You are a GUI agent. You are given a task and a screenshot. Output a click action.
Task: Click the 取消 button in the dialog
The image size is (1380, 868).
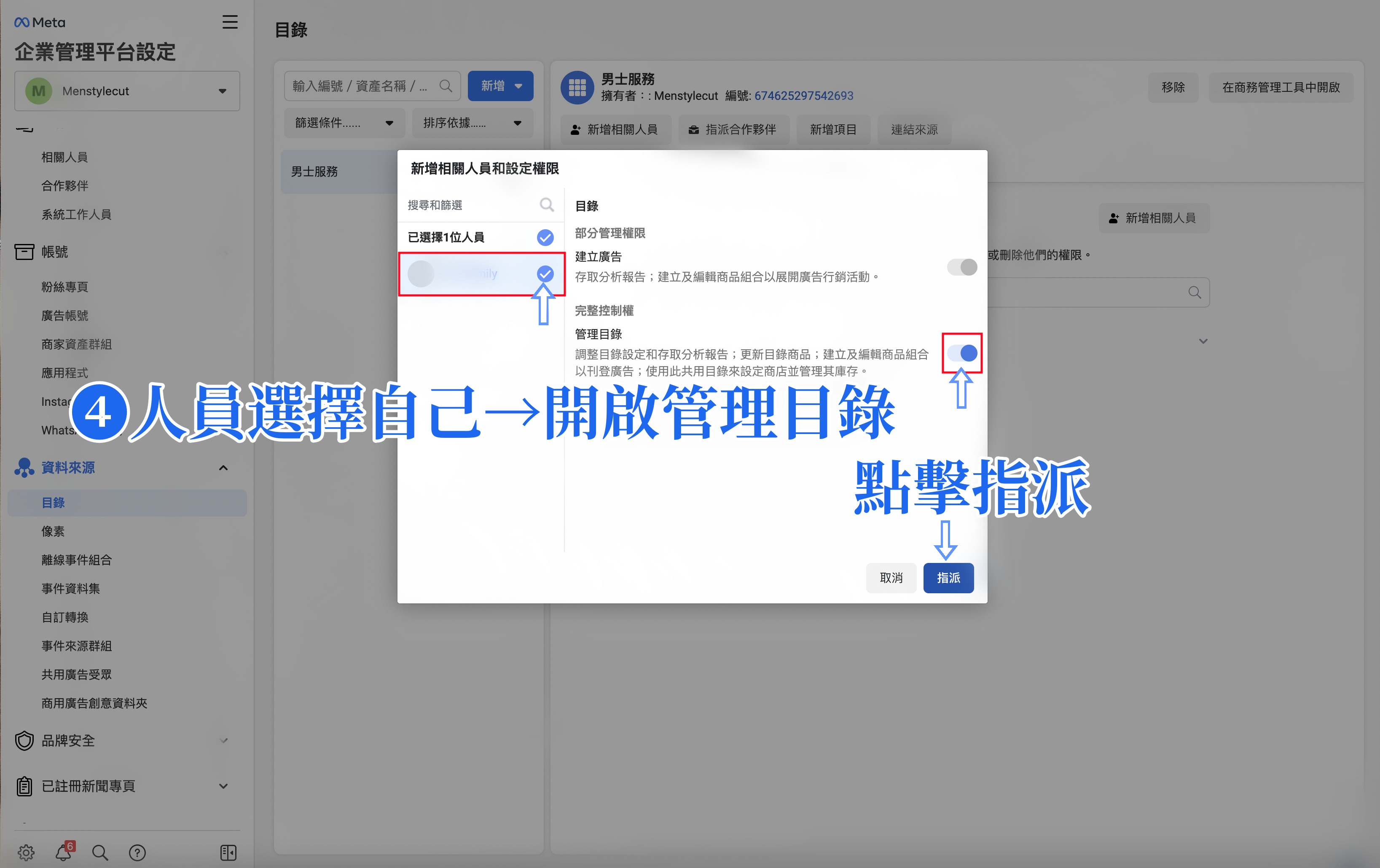891,578
